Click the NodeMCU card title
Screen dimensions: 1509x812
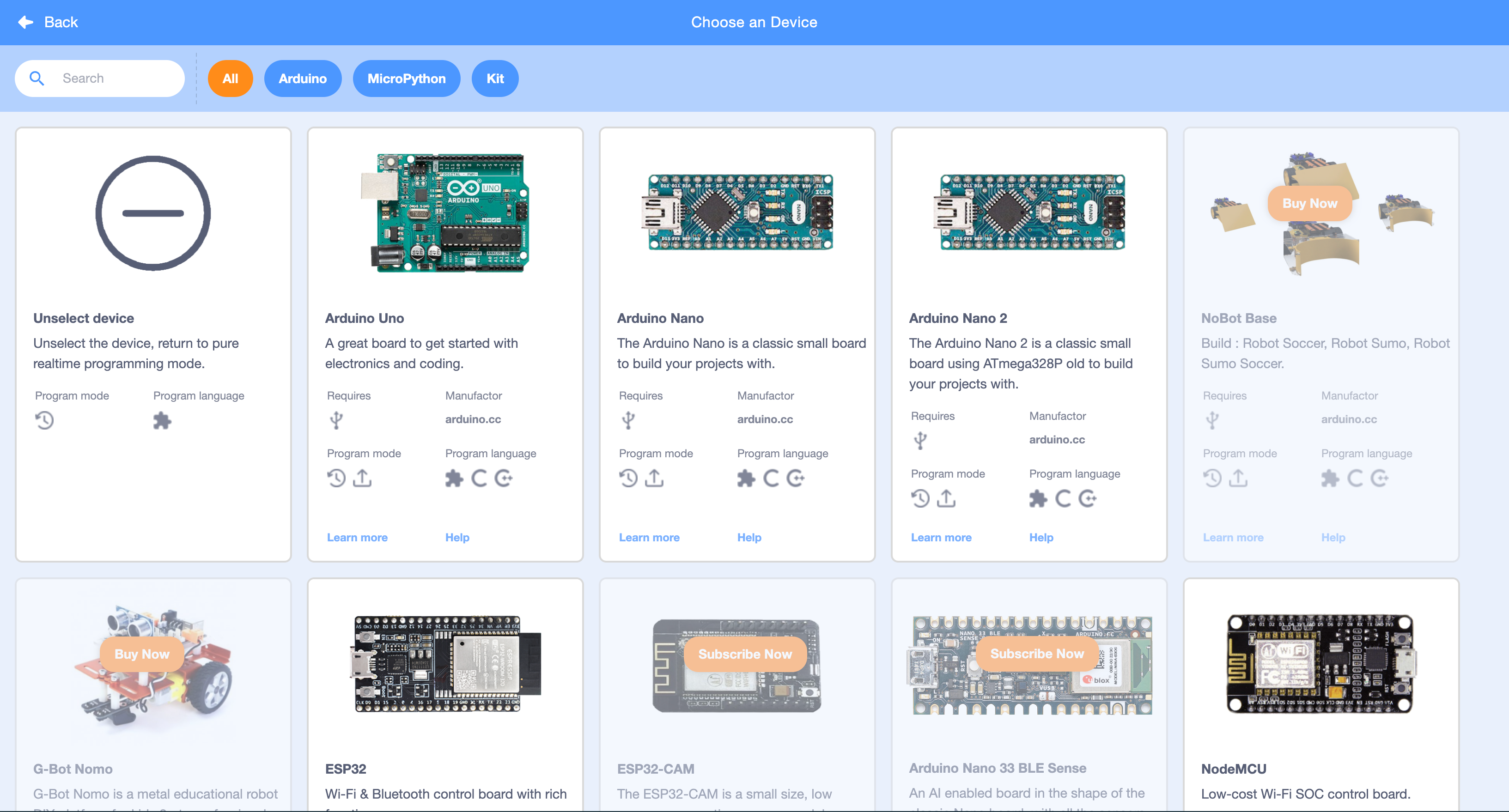coord(1234,769)
